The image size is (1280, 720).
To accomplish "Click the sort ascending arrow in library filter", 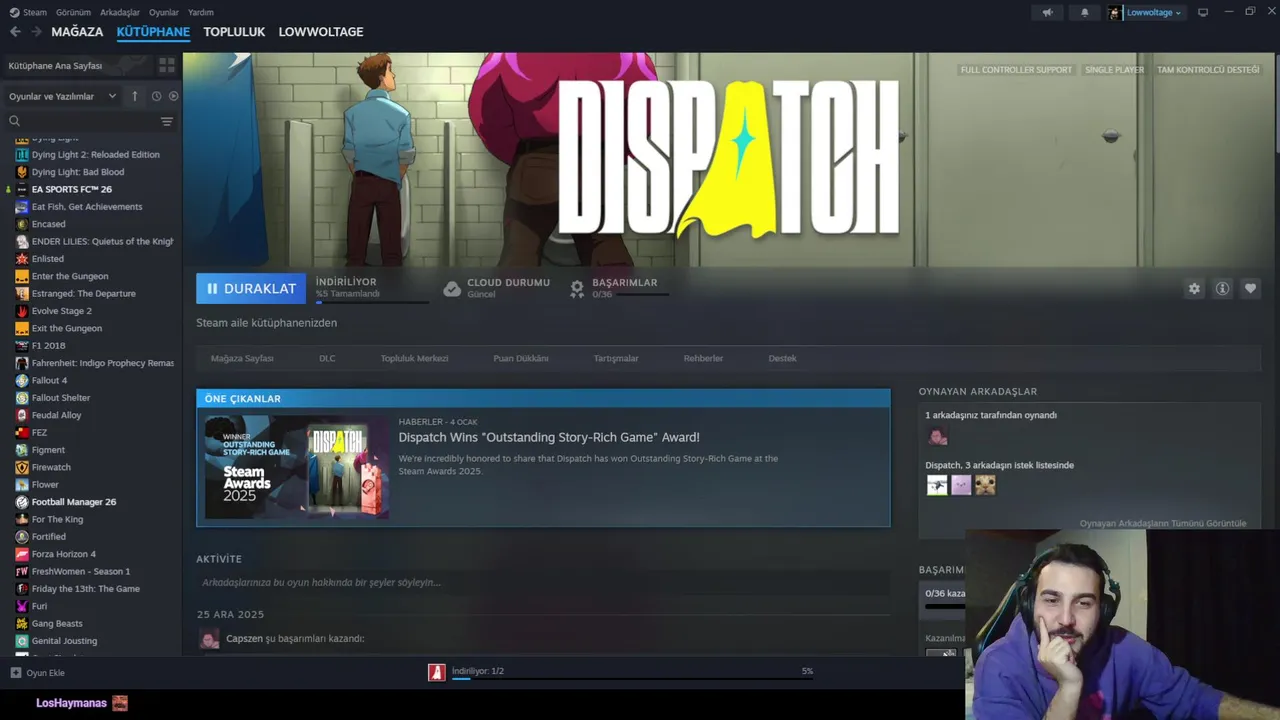I will (137, 96).
